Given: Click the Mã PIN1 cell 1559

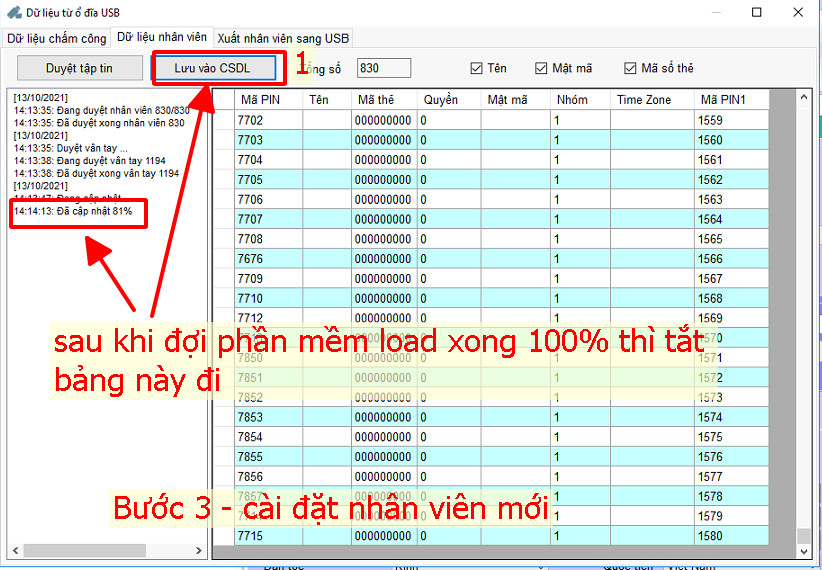Looking at the screenshot, I should tap(731, 120).
